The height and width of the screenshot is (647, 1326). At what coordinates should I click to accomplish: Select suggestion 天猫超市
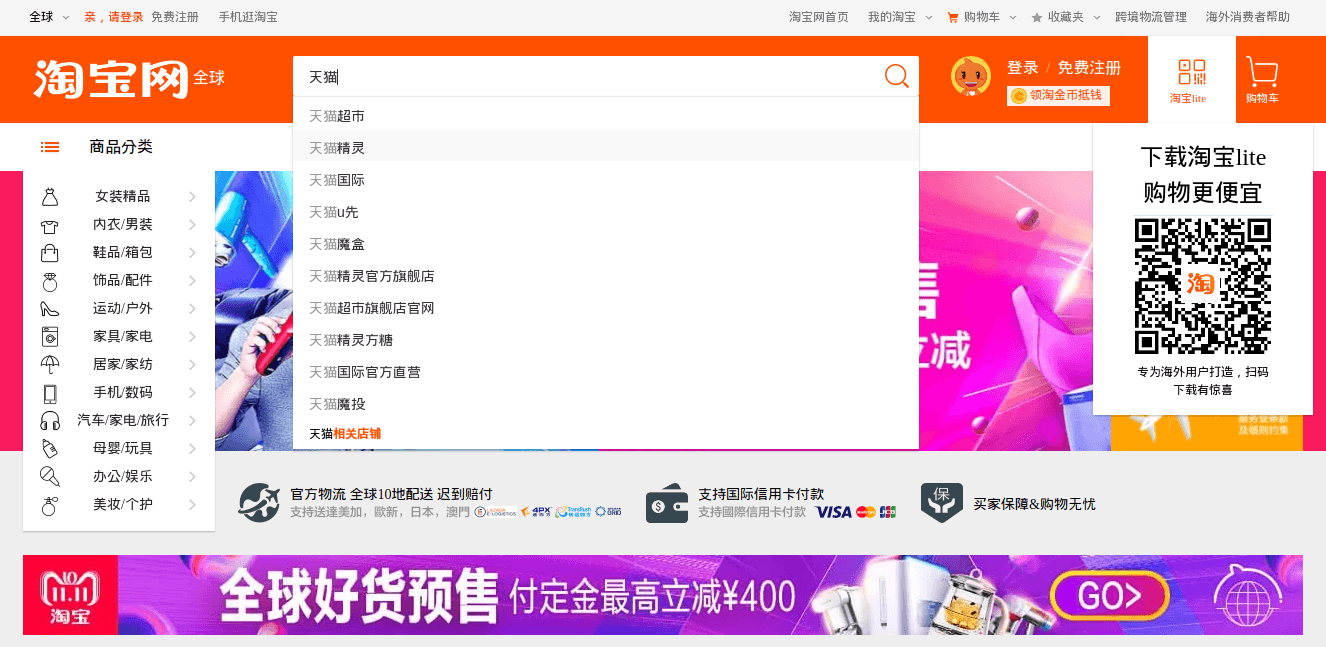[606, 116]
